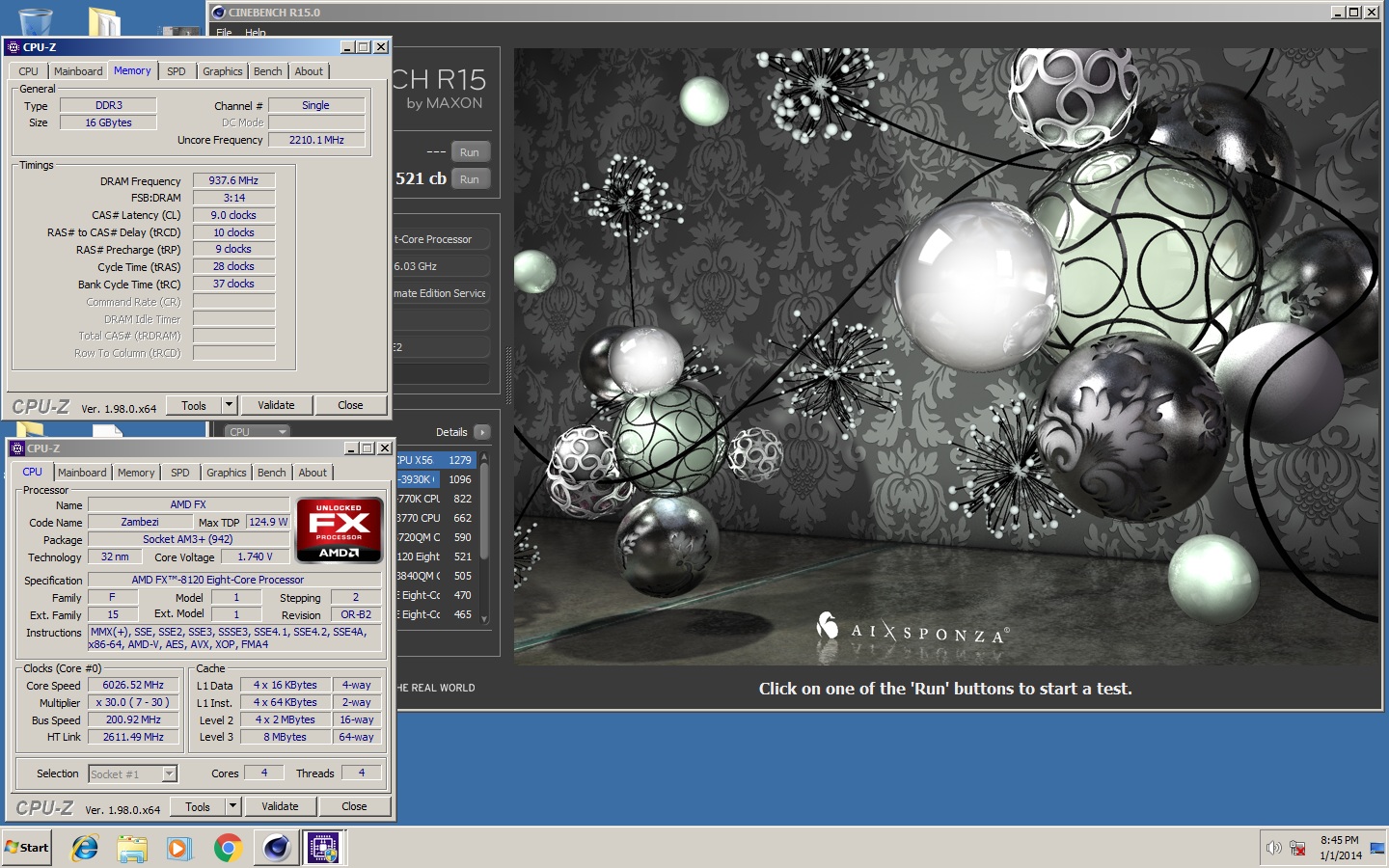Viewport: 1389px width, 868px height.
Task: Click the volume speaker tray icon
Action: click(1273, 848)
